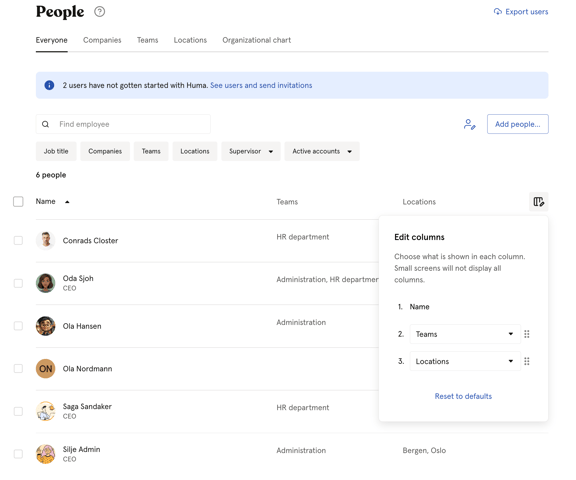576x480 pixels.
Task: Open Conrads Closter's name
Action: [90, 241]
